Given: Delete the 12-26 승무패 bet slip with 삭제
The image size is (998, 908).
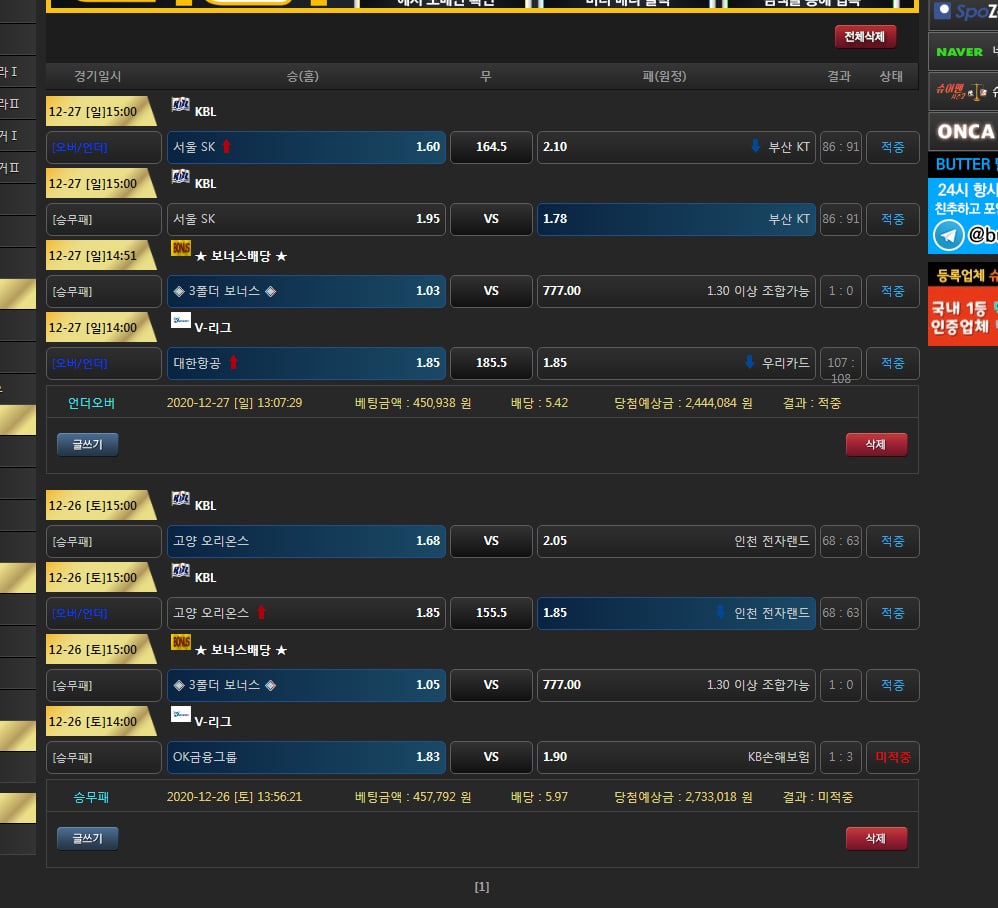Looking at the screenshot, I should coord(876,838).
